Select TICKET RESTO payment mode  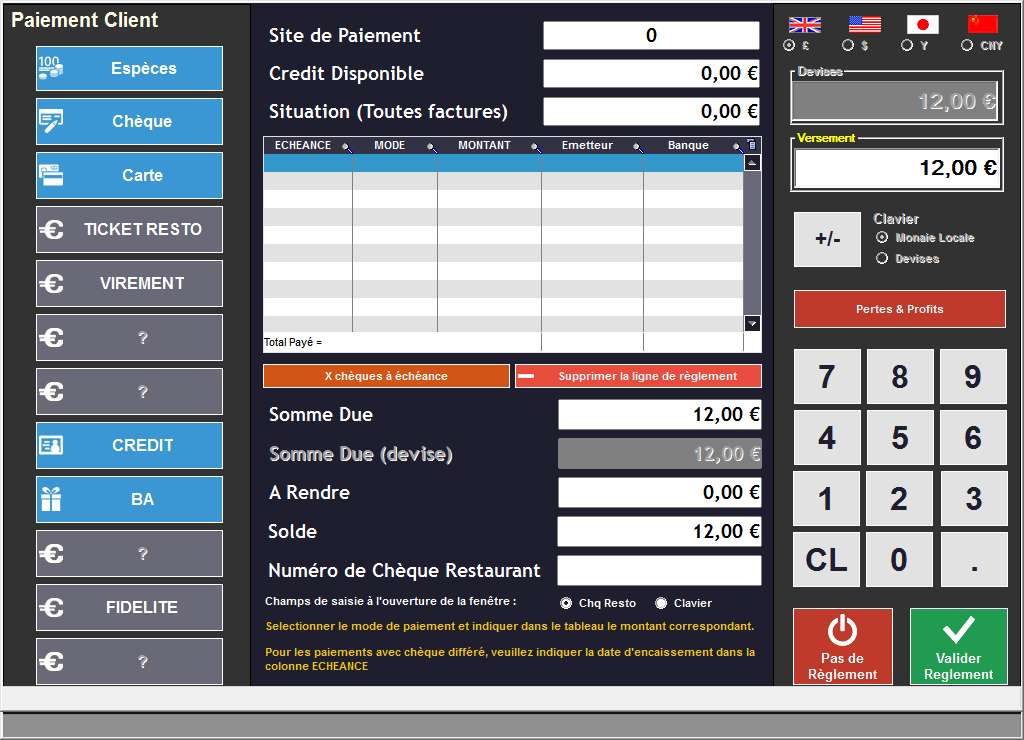pos(129,230)
